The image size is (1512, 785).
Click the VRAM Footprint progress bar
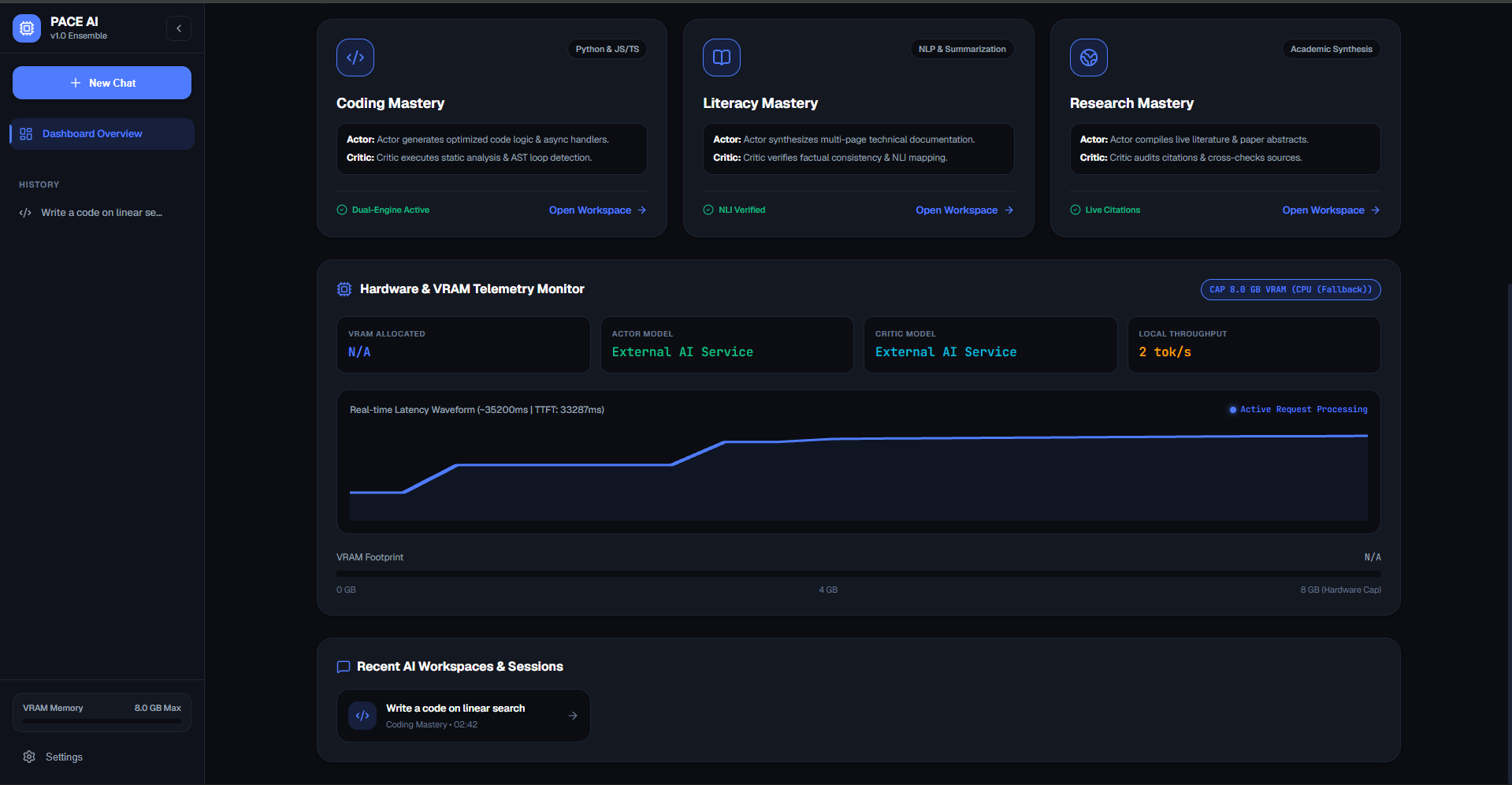859,574
